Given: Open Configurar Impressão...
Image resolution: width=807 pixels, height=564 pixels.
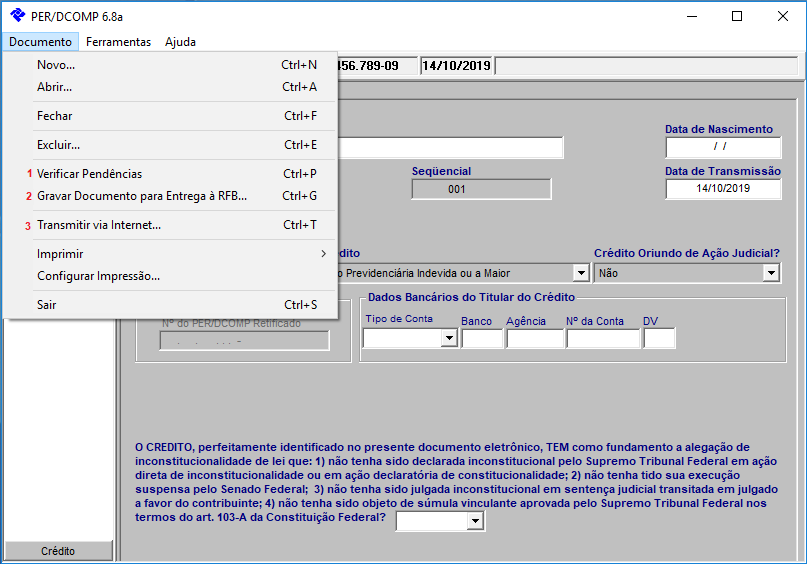Looking at the screenshot, I should click(x=98, y=276).
